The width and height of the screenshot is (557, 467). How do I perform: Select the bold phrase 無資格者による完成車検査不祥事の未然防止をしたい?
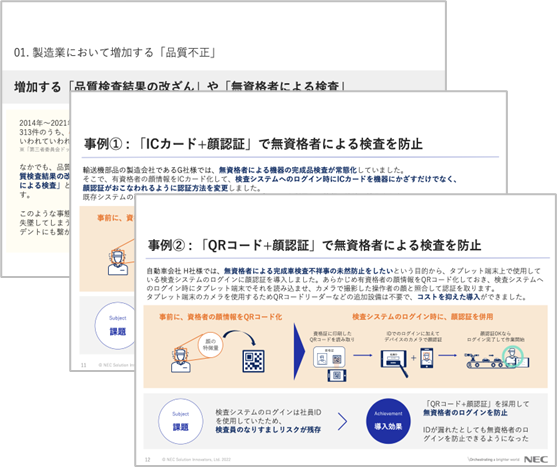tap(309, 271)
